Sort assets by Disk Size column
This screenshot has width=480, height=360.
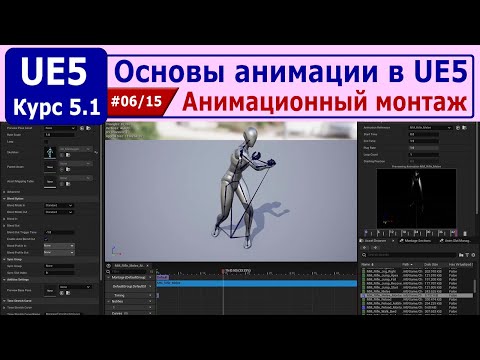pos(435,264)
